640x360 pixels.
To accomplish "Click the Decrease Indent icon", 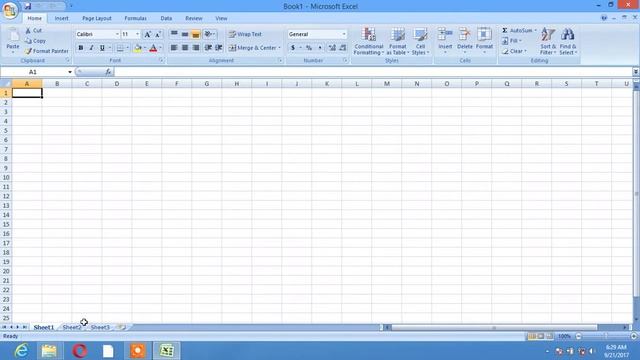I will click(208, 48).
